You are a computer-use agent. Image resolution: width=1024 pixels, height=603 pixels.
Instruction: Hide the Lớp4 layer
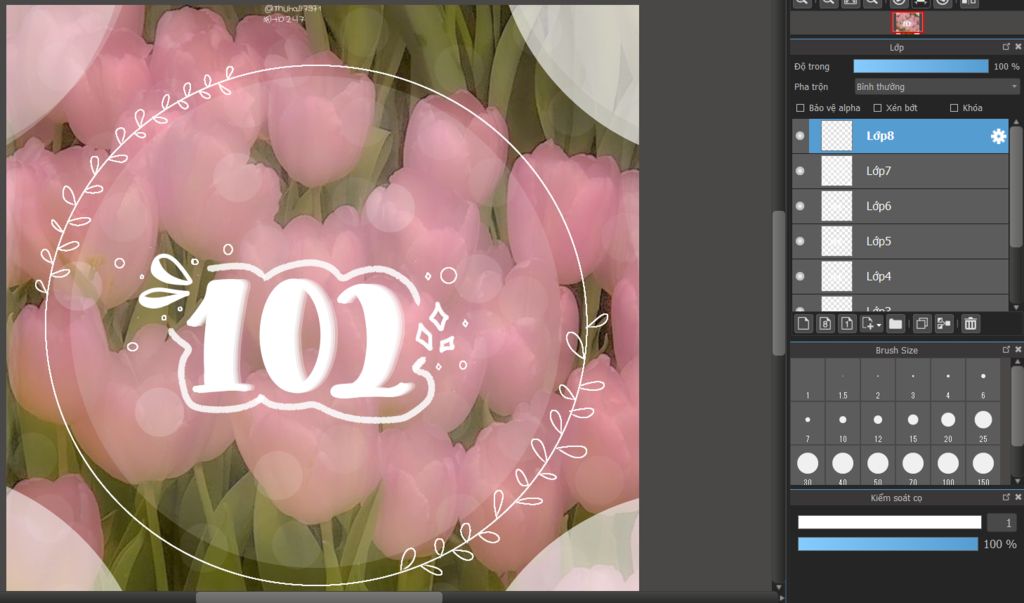(x=800, y=276)
